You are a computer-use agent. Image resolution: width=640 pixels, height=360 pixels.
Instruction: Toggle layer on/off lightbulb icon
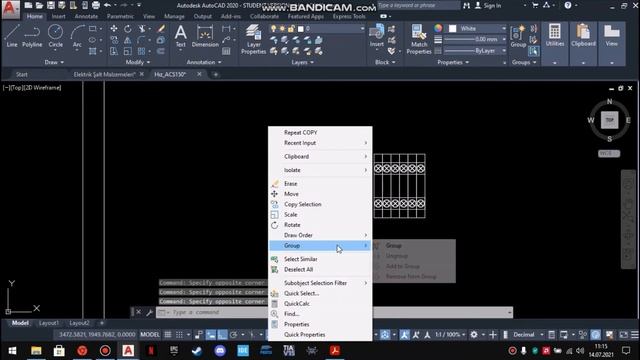pos(273,29)
